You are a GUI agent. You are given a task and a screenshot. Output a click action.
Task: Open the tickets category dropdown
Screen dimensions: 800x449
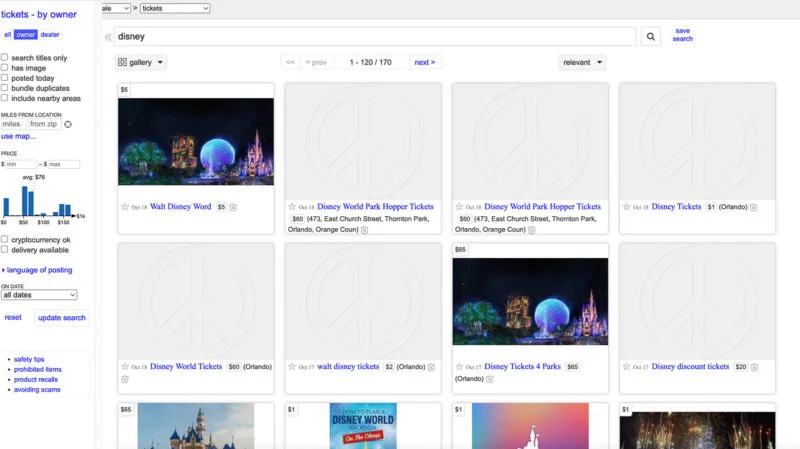175,8
